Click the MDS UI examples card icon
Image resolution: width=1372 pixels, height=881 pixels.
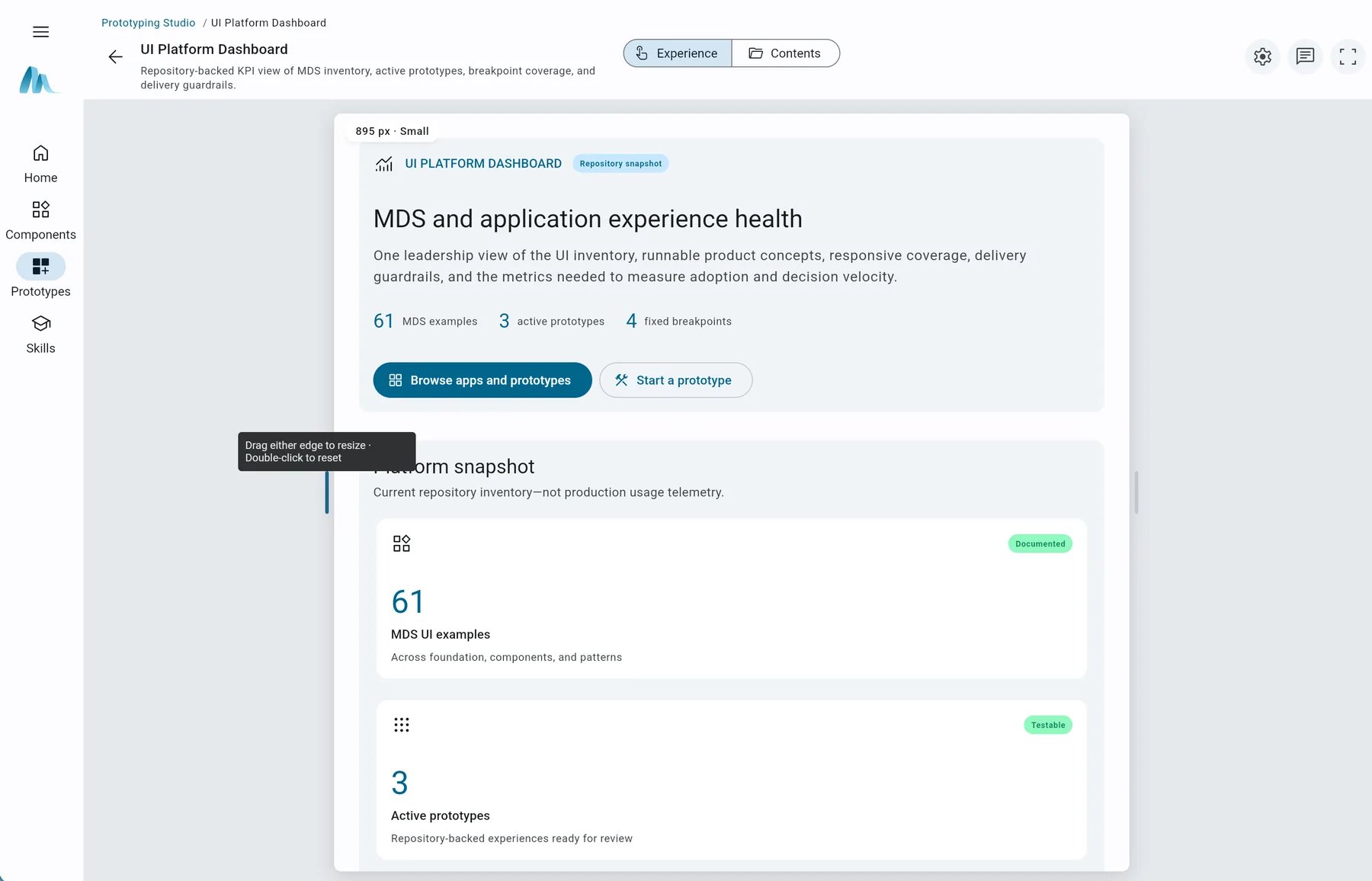402,543
